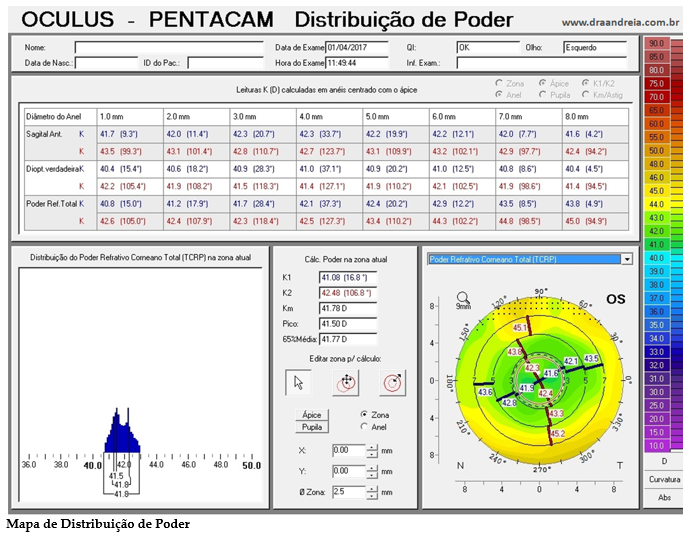Viewport: 685px width, 534px height.
Task: Click the D unit button under color scale
Action: coord(664,461)
